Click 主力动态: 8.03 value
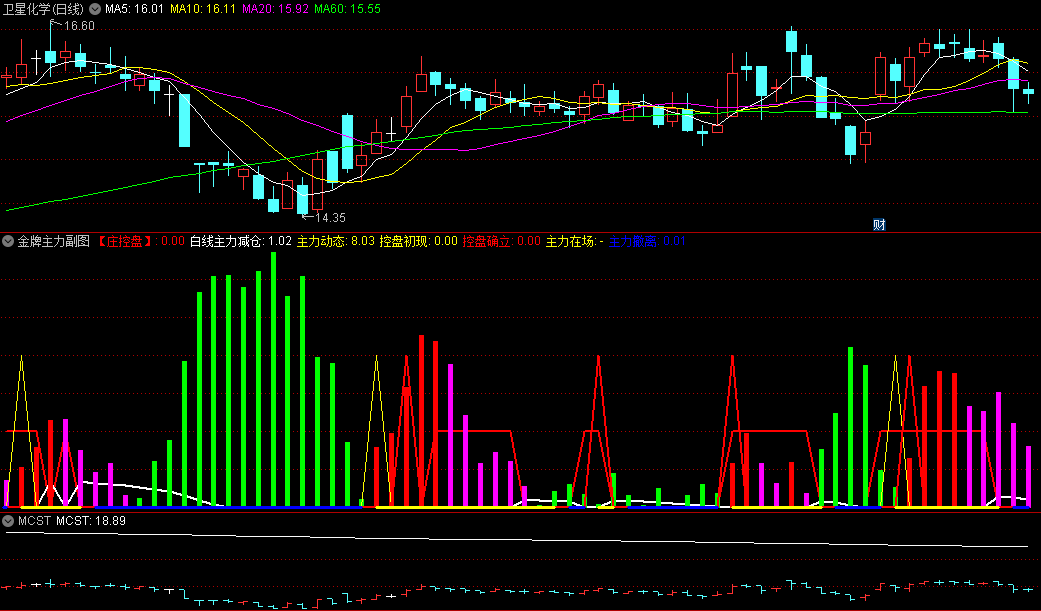Image resolution: width=1041 pixels, height=611 pixels. 336,241
